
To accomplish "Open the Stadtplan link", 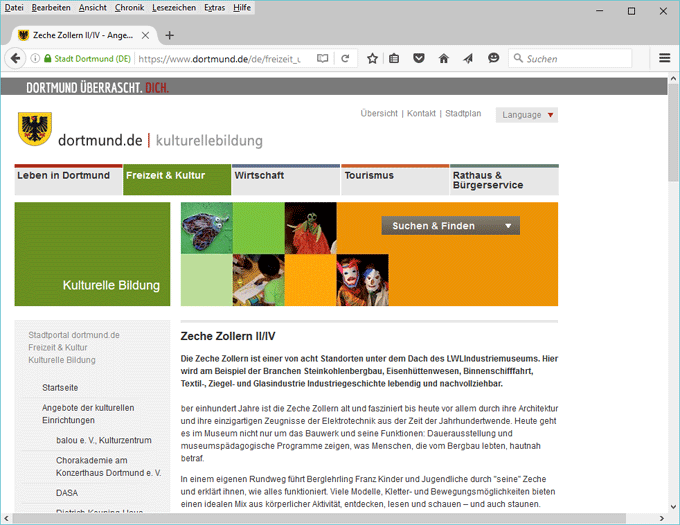I will pos(463,113).
